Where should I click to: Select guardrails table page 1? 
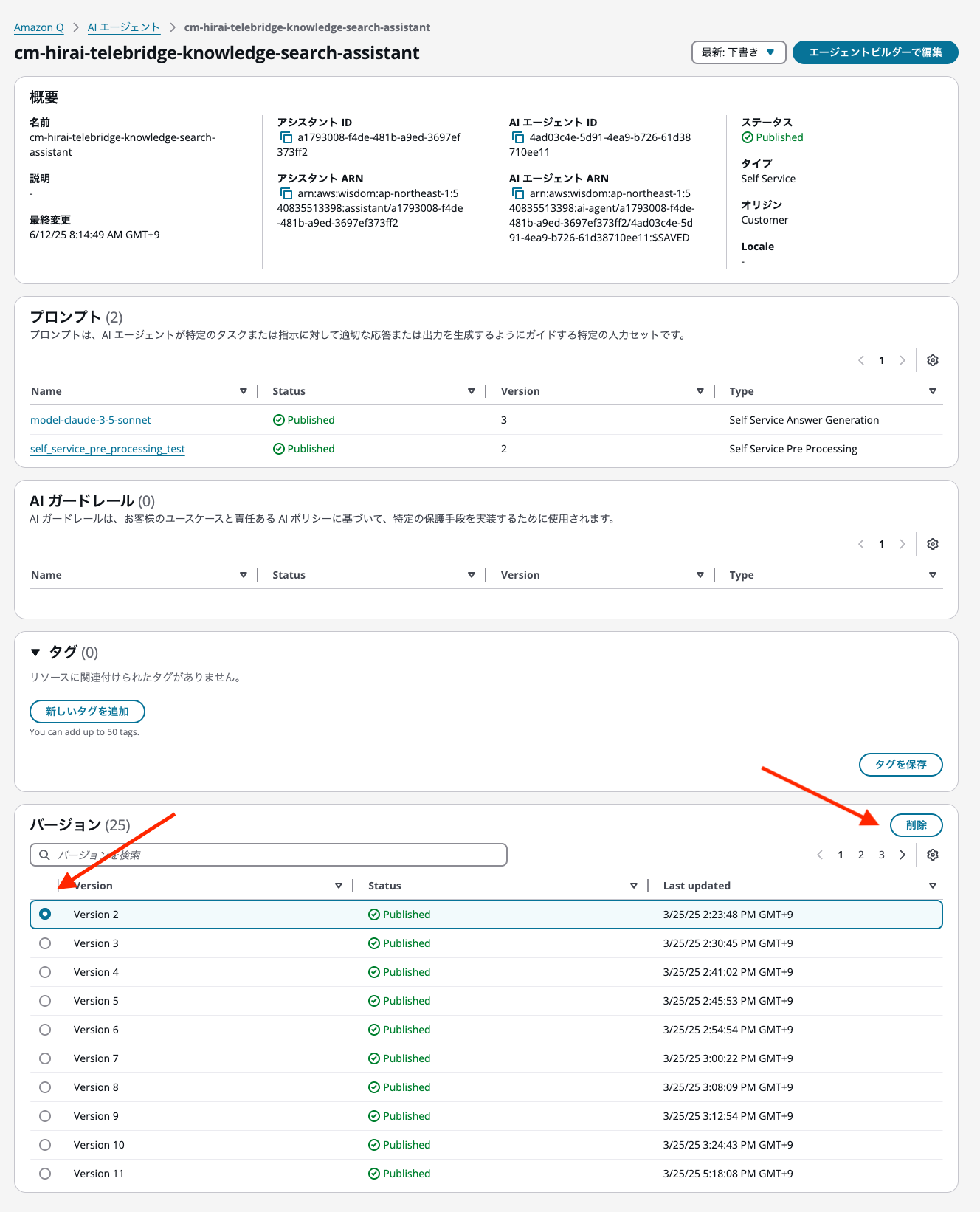(882, 544)
